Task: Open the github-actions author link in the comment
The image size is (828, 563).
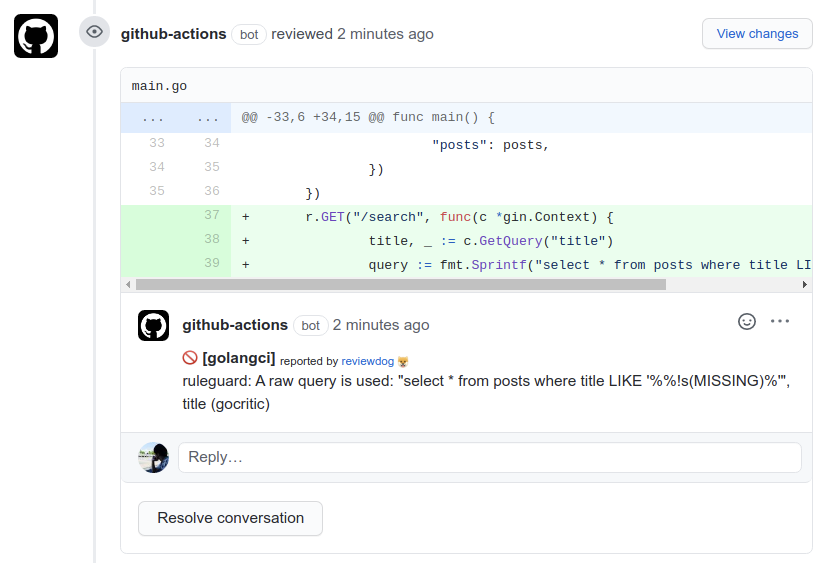Action: click(x=235, y=325)
